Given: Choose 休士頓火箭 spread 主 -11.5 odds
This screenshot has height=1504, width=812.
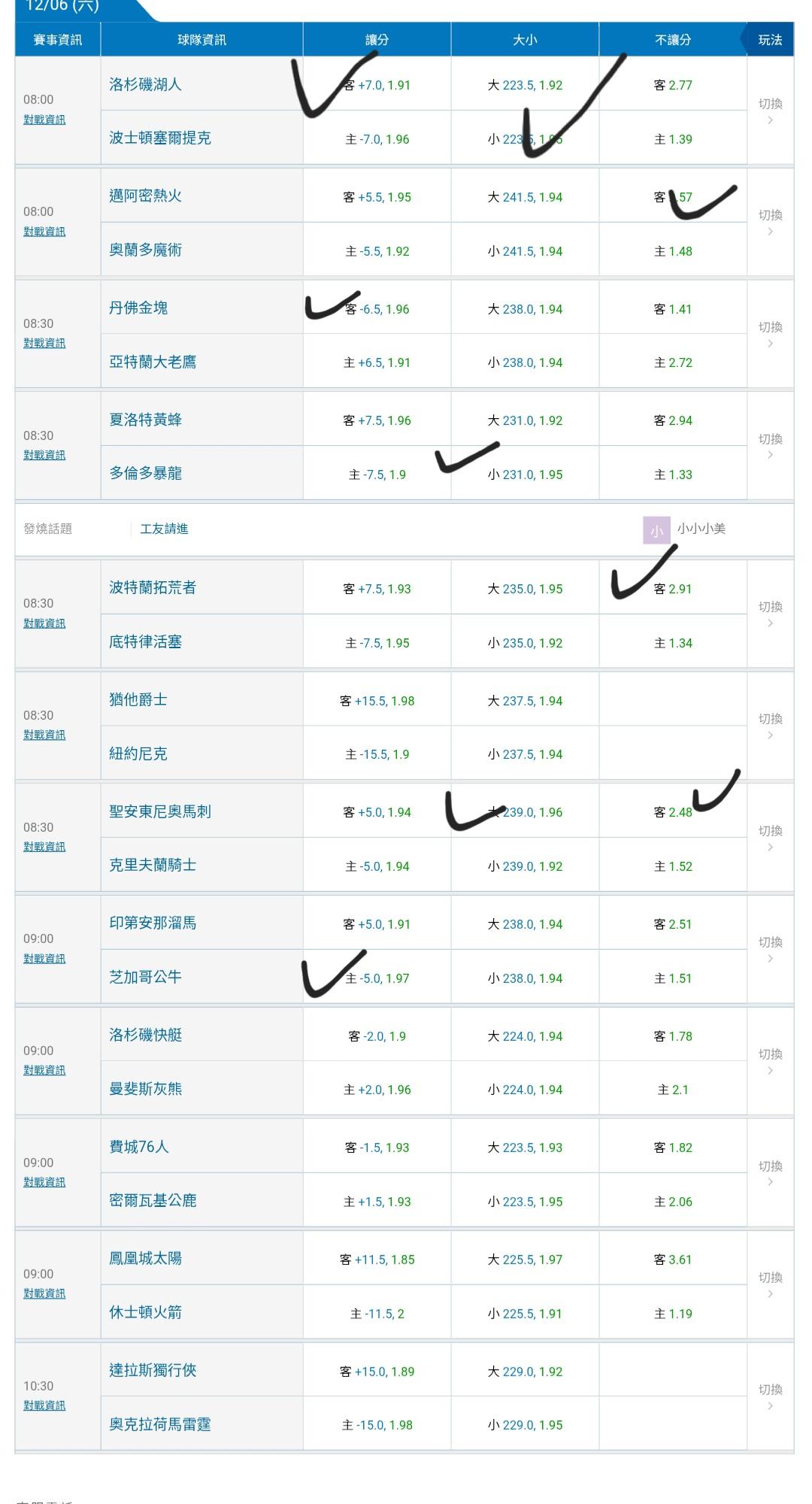Looking at the screenshot, I should tap(377, 1314).
